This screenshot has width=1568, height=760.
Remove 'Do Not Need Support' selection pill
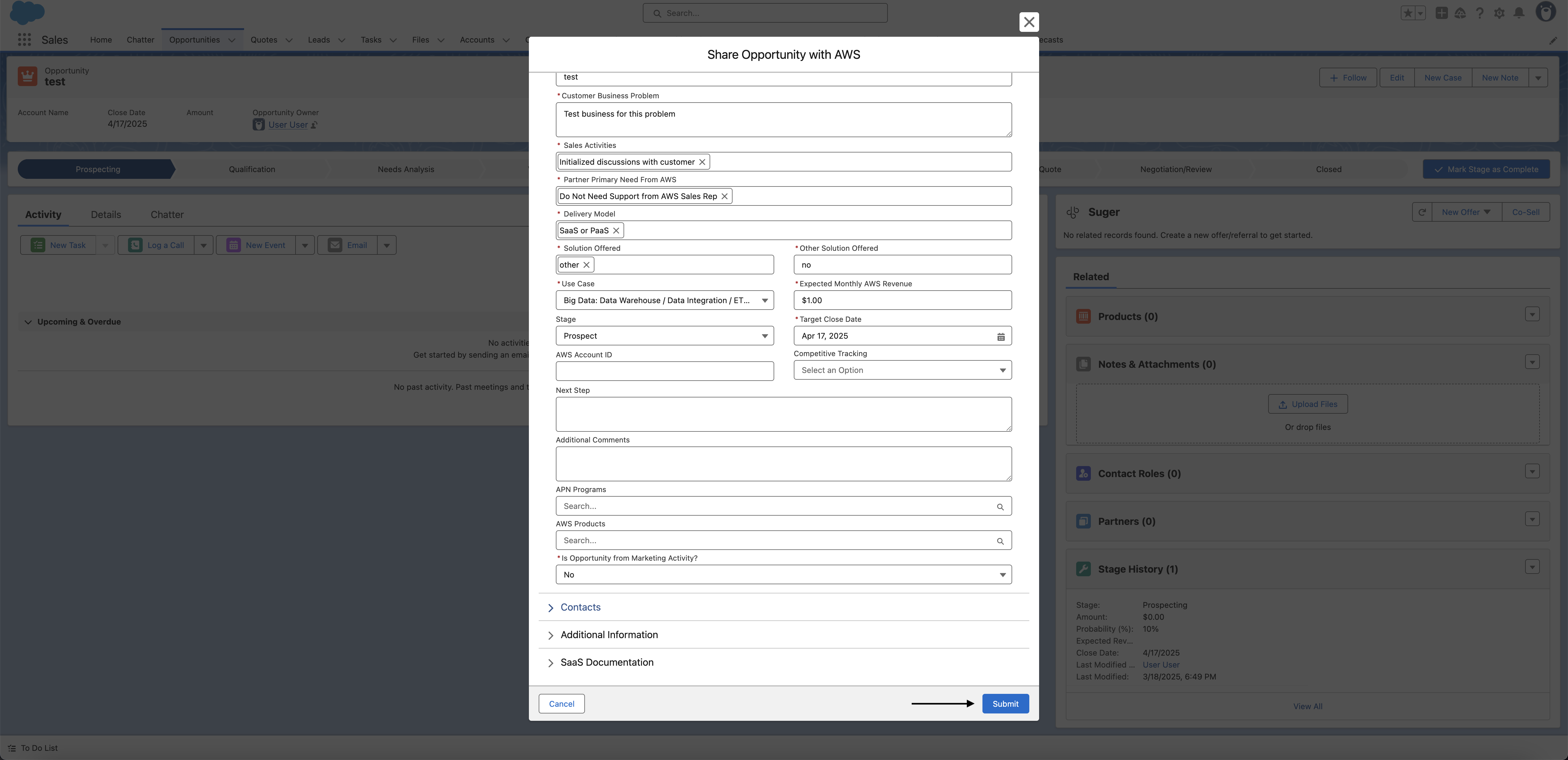[x=724, y=196]
